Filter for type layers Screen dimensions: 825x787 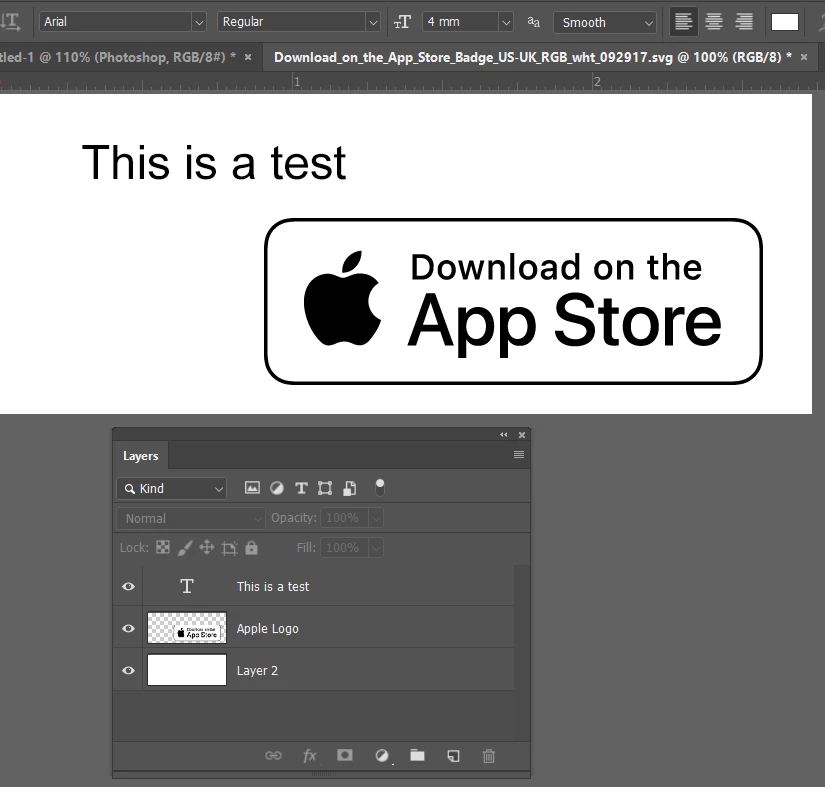(301, 488)
